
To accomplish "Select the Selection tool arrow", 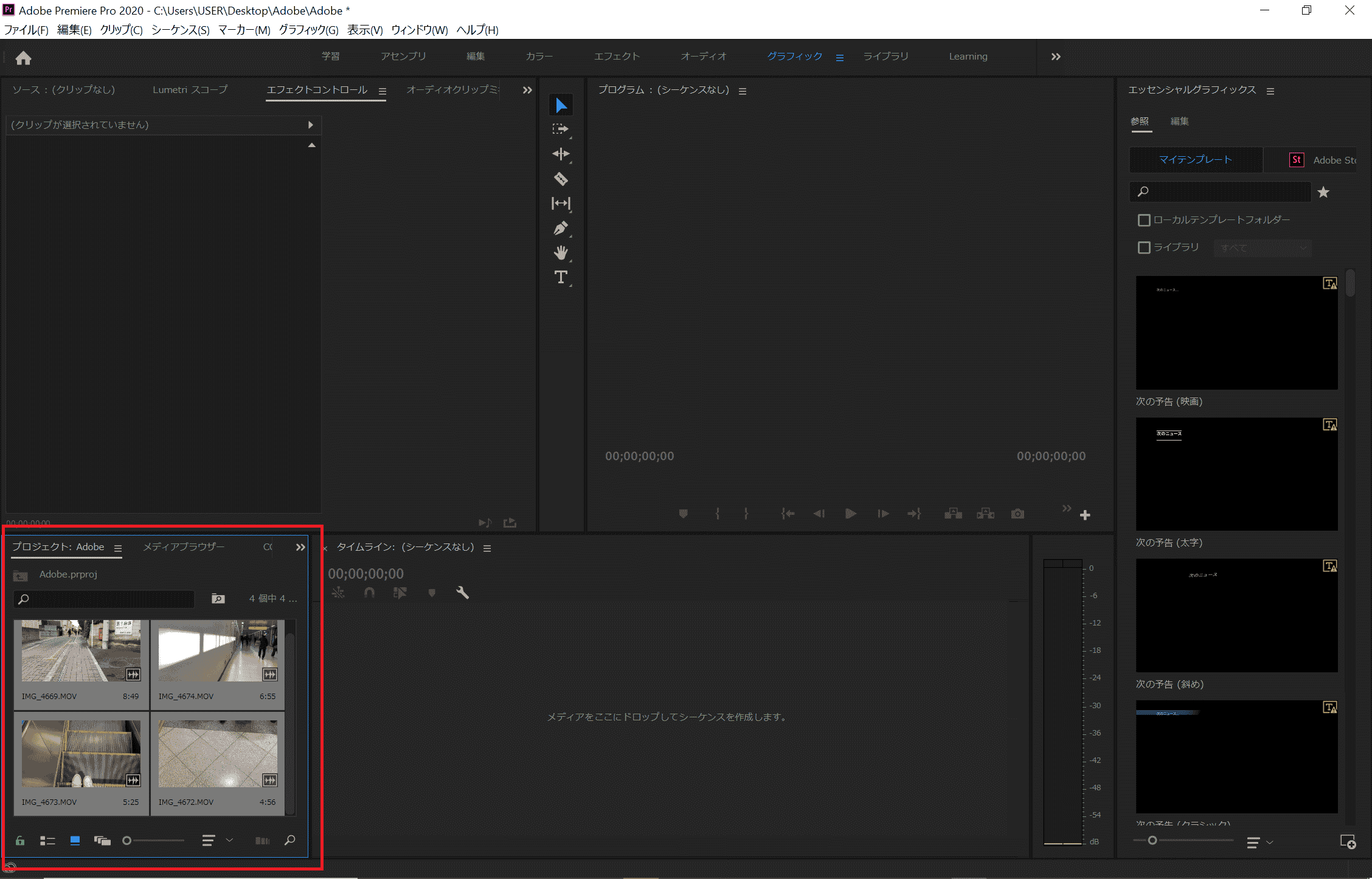I will coord(561,105).
